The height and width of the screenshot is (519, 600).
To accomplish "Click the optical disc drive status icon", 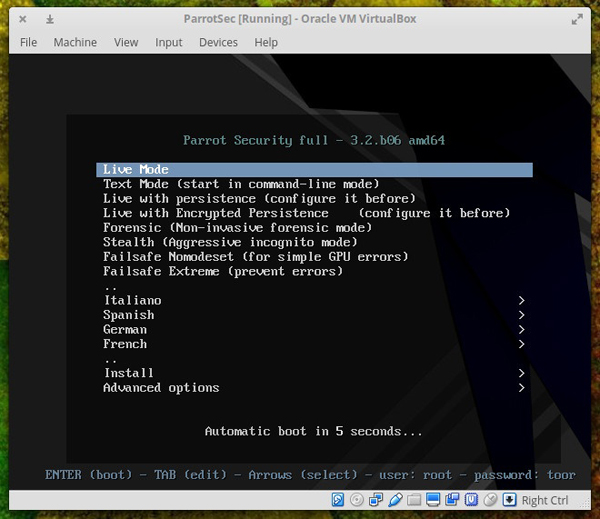I will pos(357,500).
